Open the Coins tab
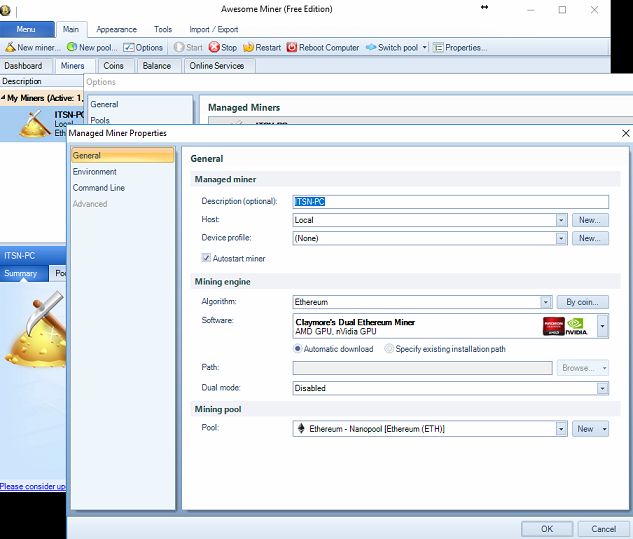 point(114,66)
